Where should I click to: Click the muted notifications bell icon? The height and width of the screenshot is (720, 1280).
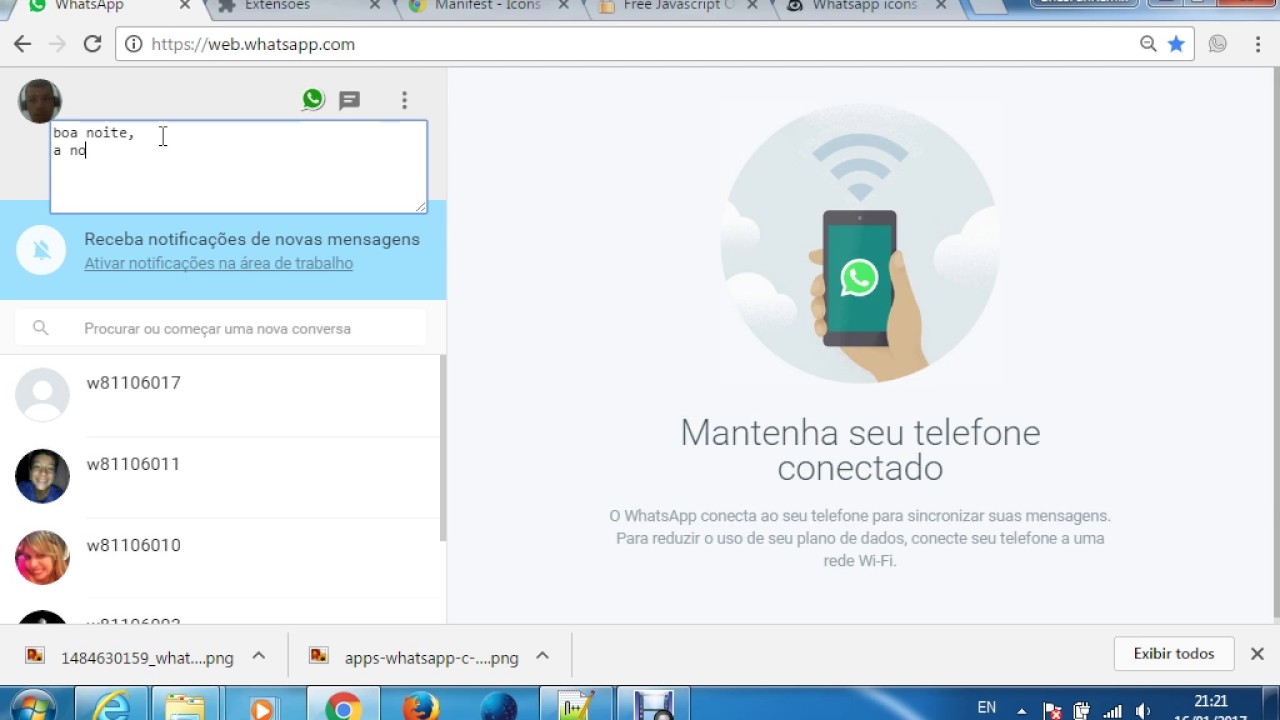click(x=41, y=250)
